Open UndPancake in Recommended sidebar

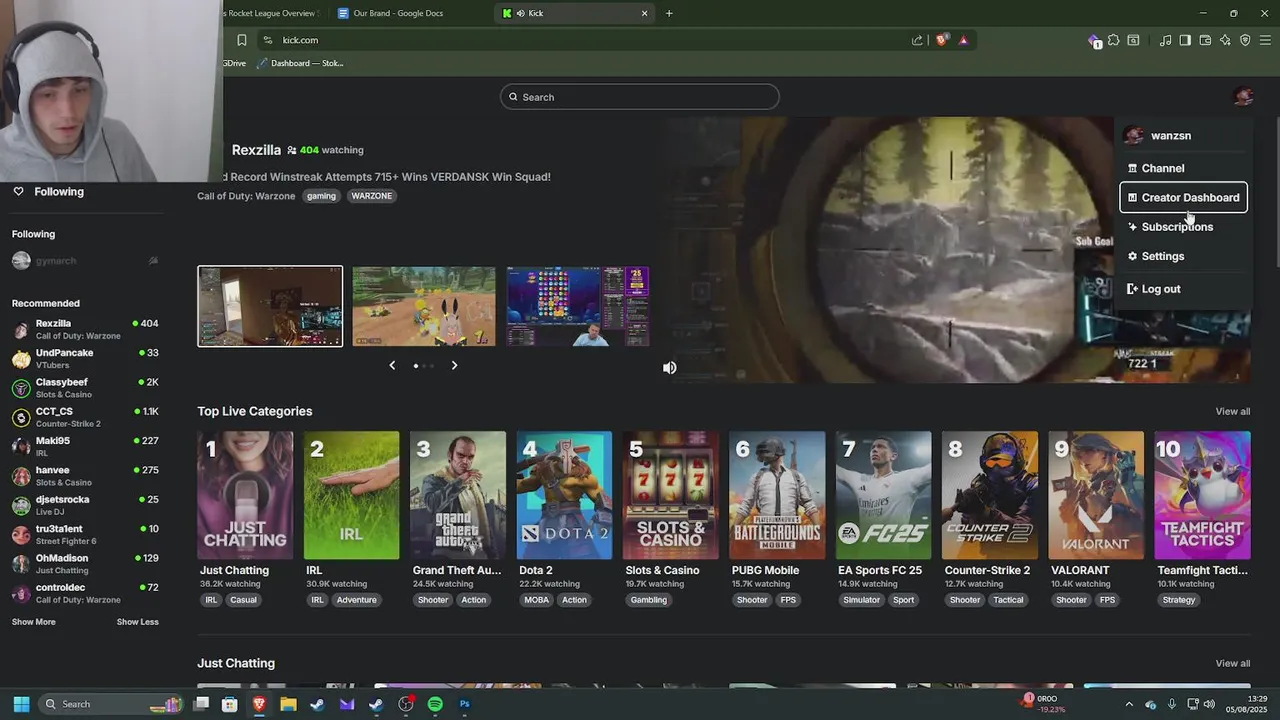[x=85, y=359]
